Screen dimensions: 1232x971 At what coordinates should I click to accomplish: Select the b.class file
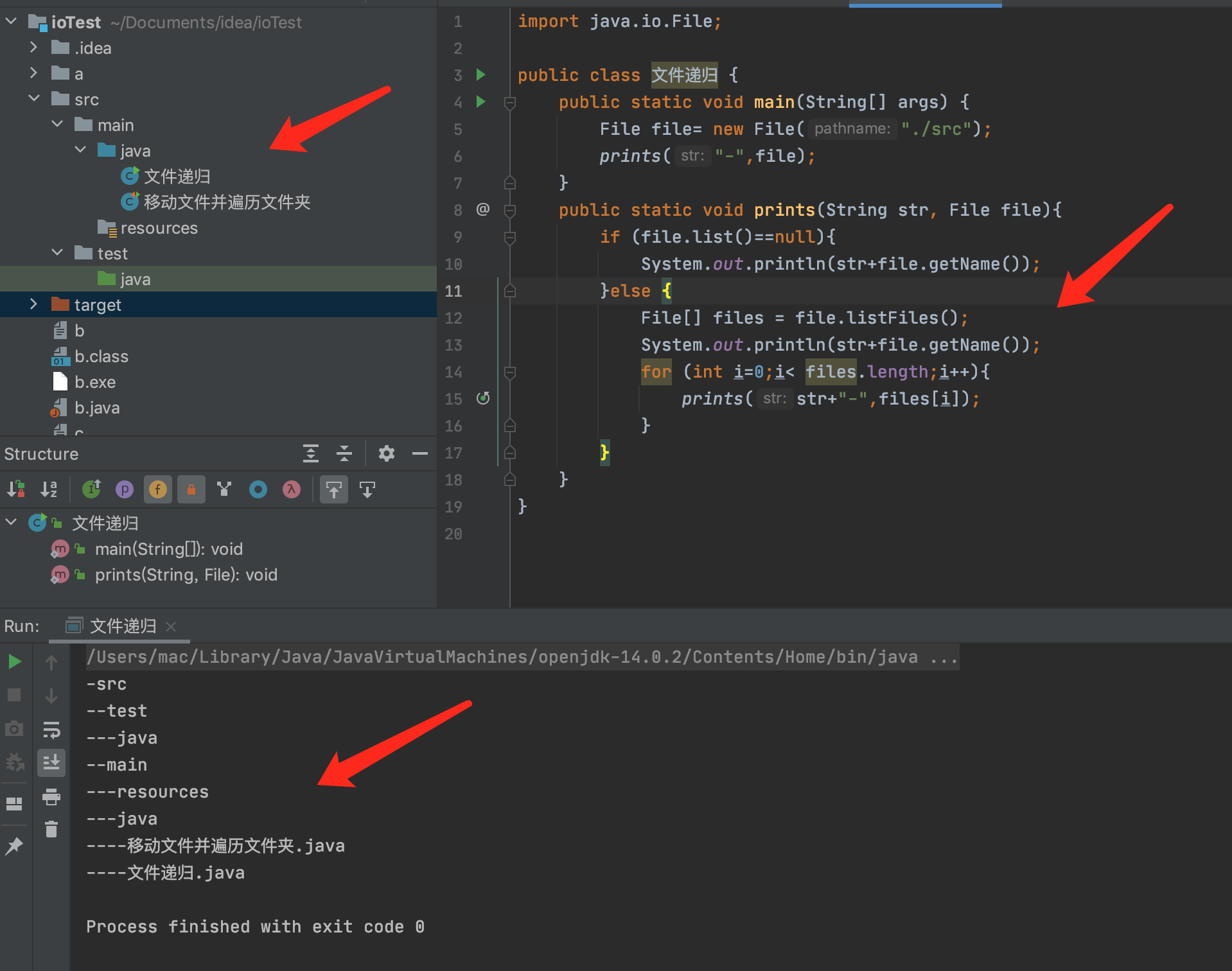coord(101,356)
